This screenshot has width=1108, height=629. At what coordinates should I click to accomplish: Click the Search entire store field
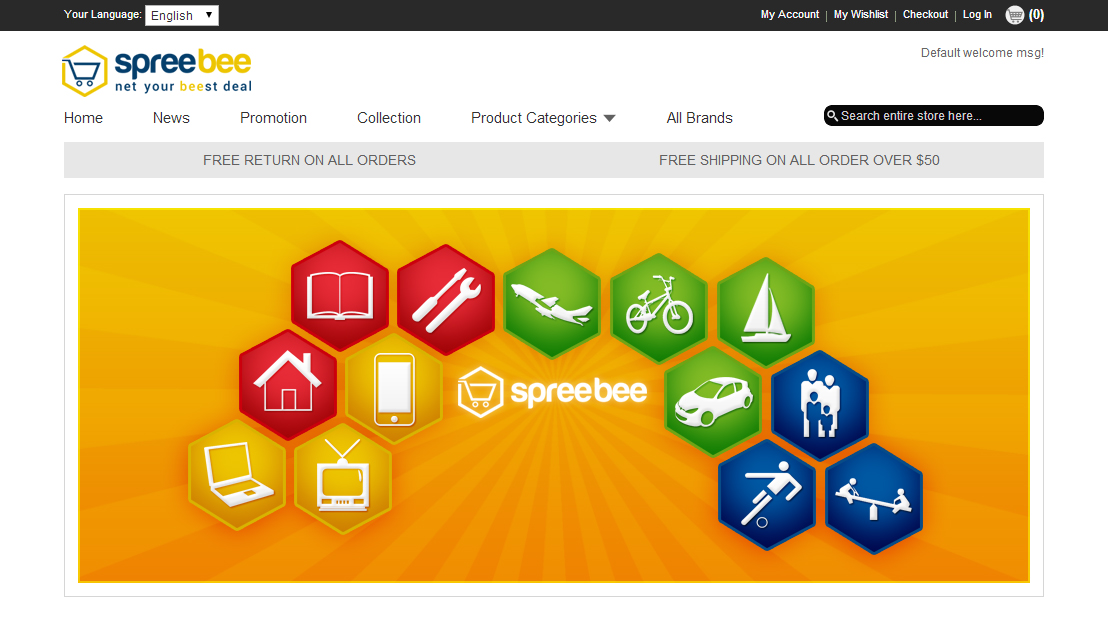point(933,116)
